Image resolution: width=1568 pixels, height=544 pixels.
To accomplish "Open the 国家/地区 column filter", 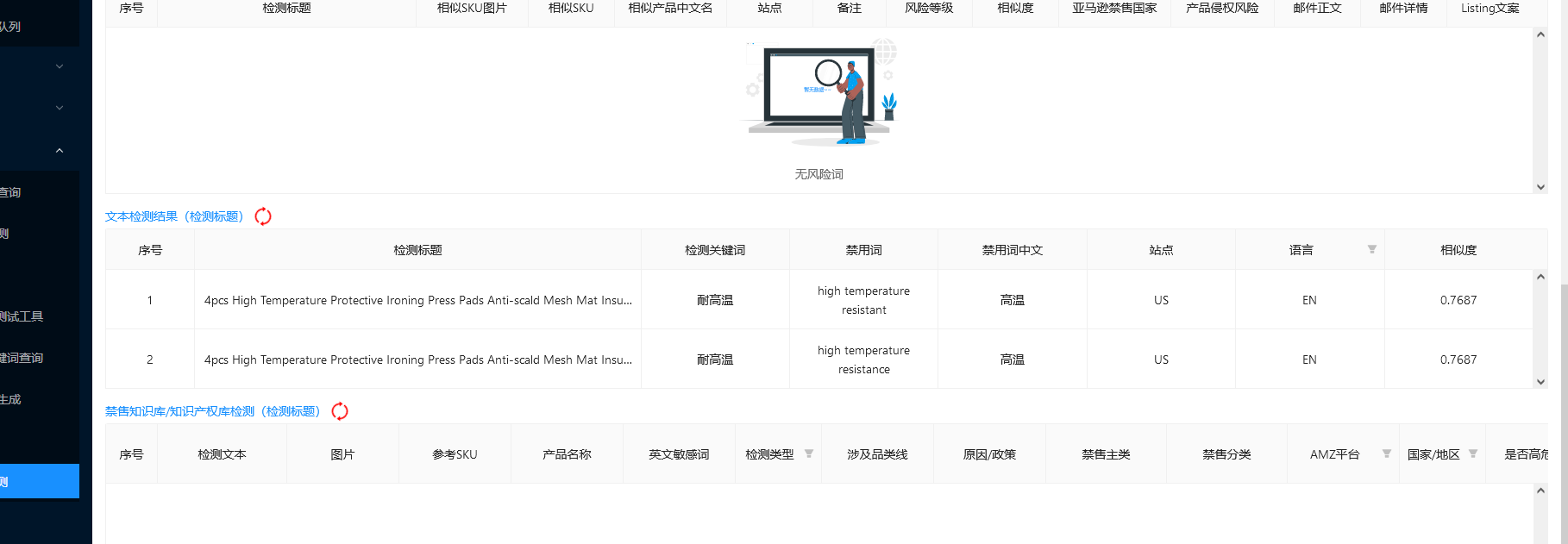I will point(1473,453).
